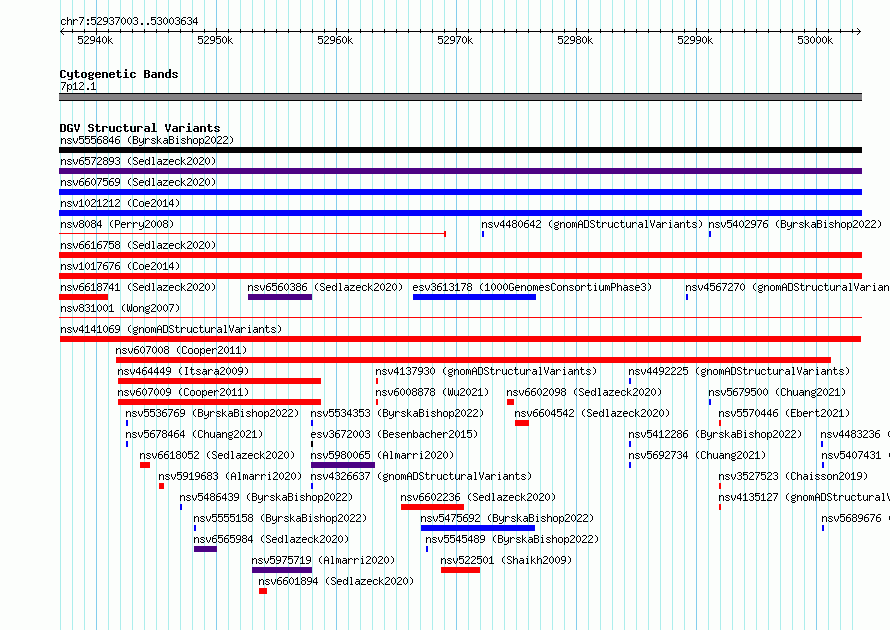890x630 pixels.
Task: Open nsv4137930 (gnomADStructuralVariants) label
Action: [486, 371]
